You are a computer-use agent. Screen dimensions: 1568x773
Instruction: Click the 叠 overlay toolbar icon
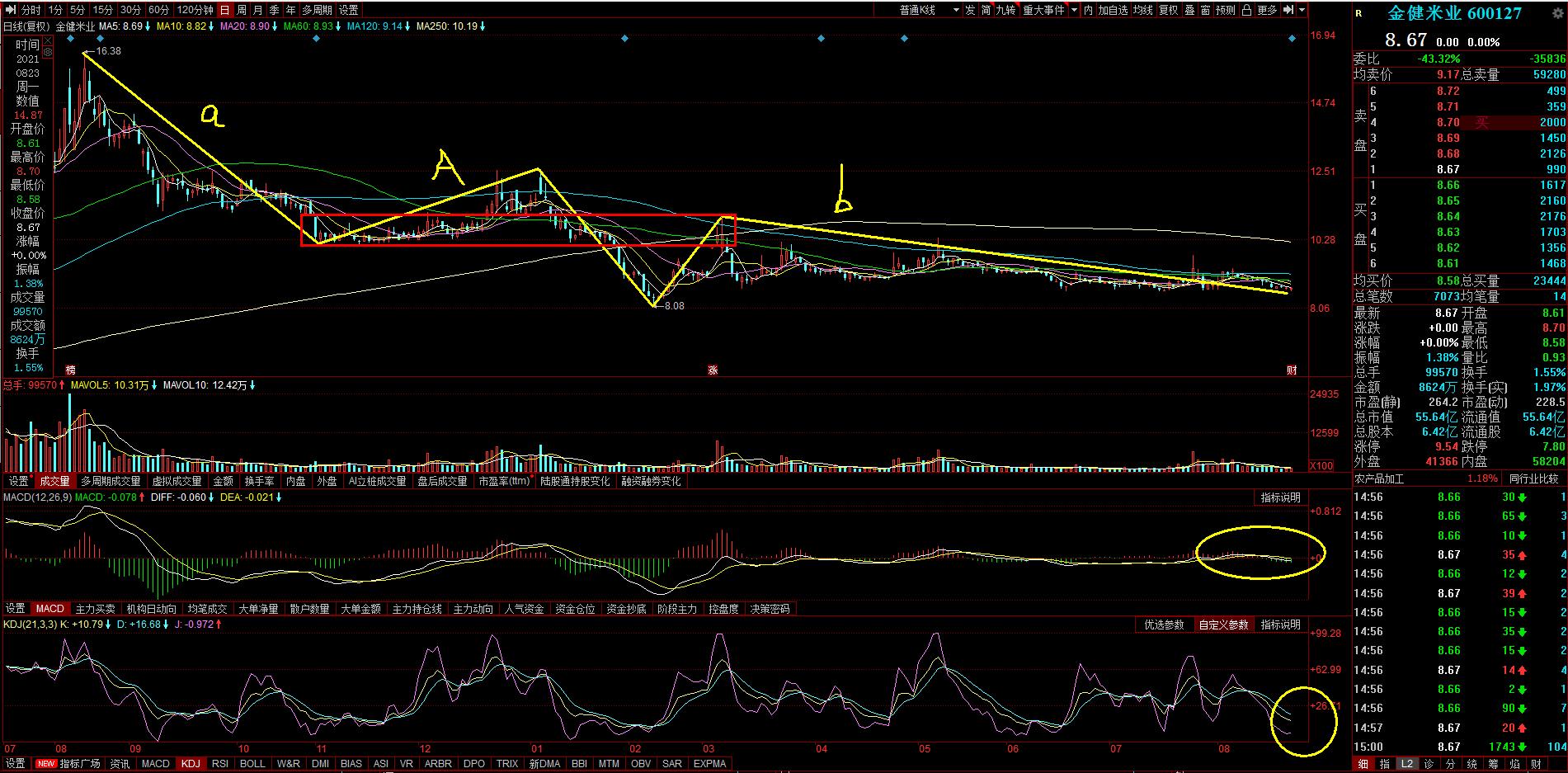[x=1189, y=10]
